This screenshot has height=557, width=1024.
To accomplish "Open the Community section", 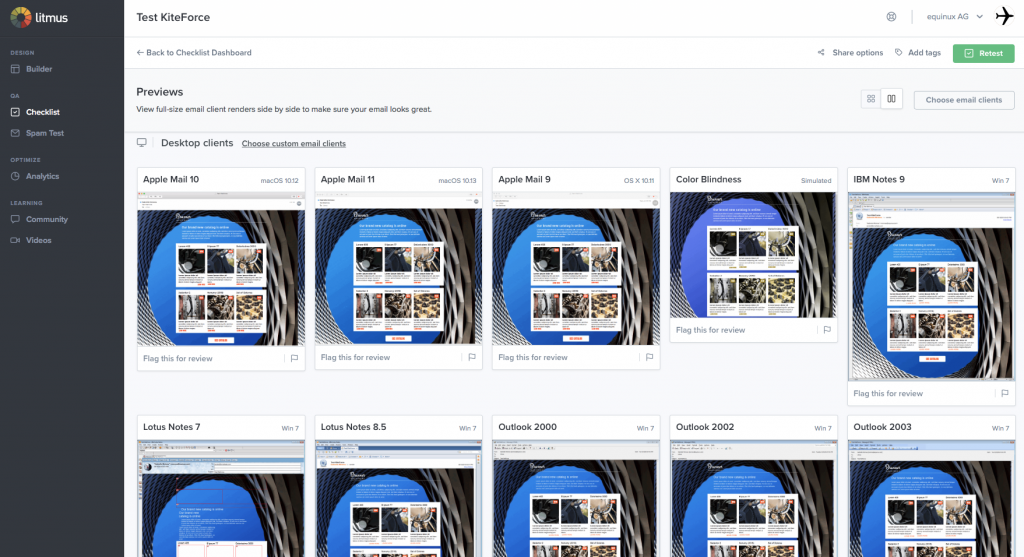I will [46, 219].
